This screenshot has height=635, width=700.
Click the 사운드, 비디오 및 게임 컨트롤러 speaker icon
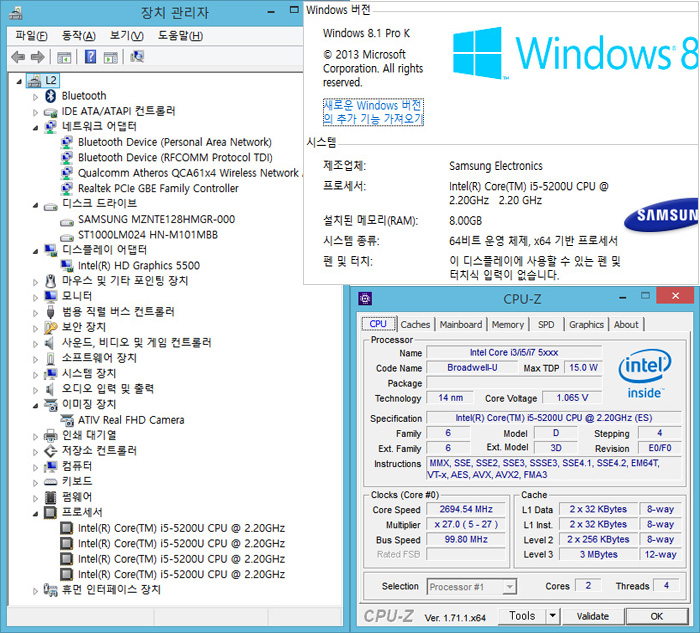50,343
